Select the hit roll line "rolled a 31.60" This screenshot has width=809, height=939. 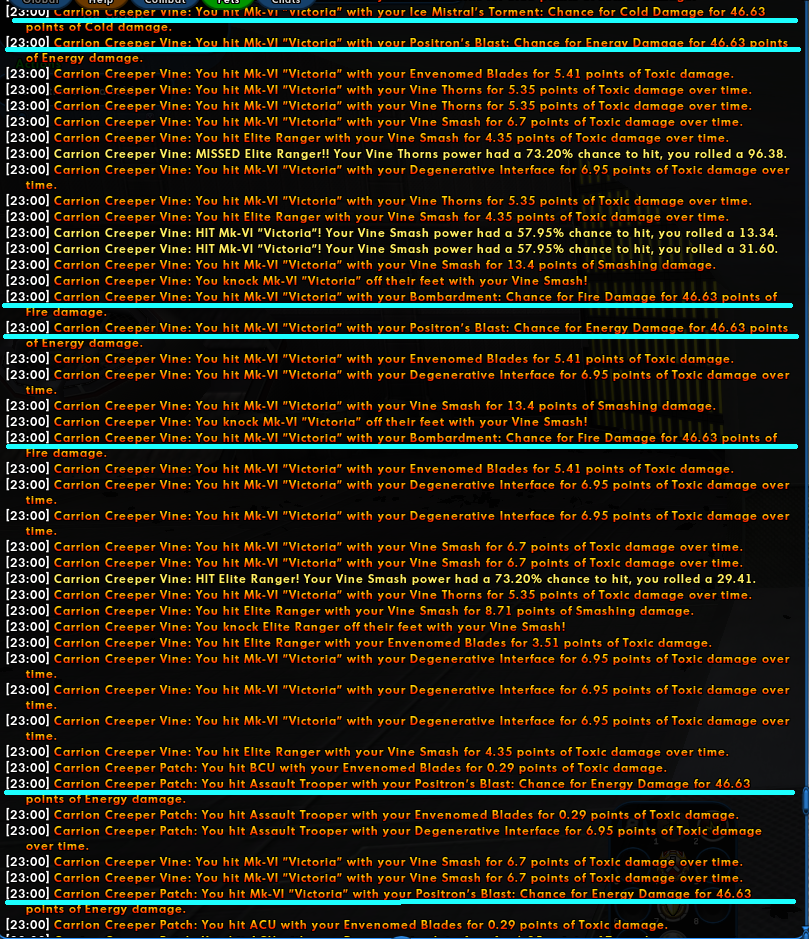pos(392,249)
